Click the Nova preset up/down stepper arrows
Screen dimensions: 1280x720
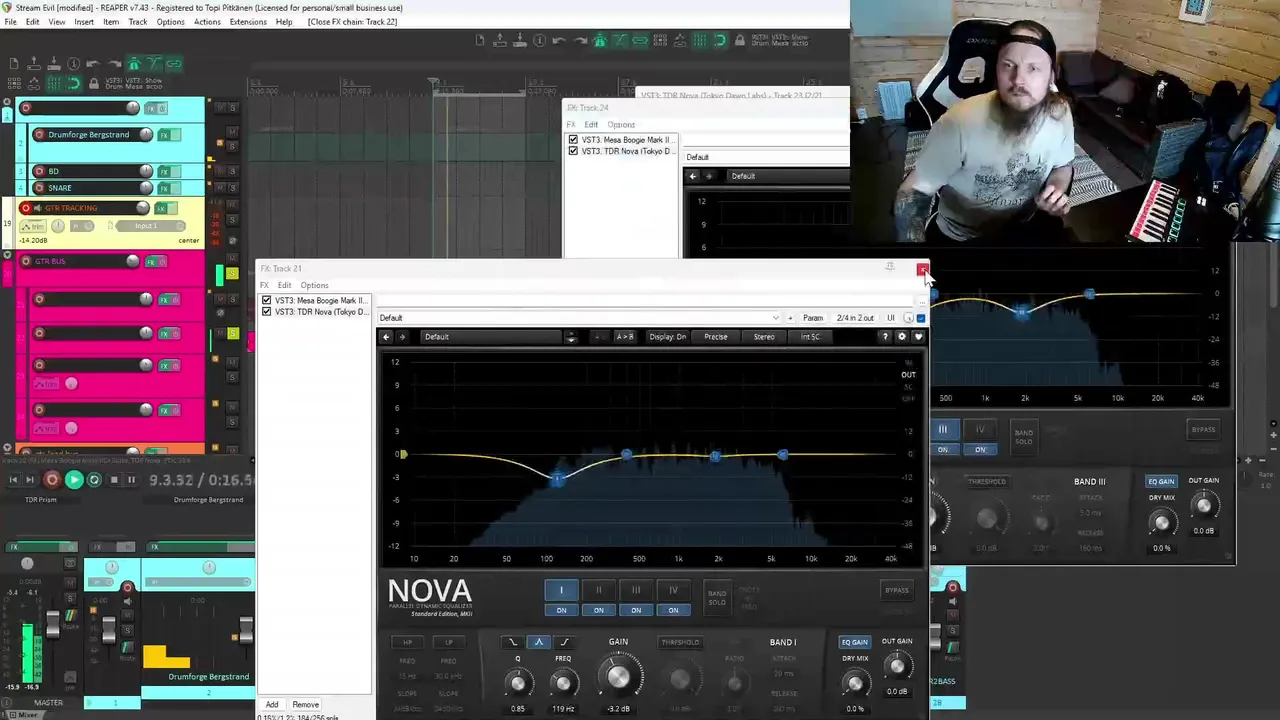[x=571, y=337]
